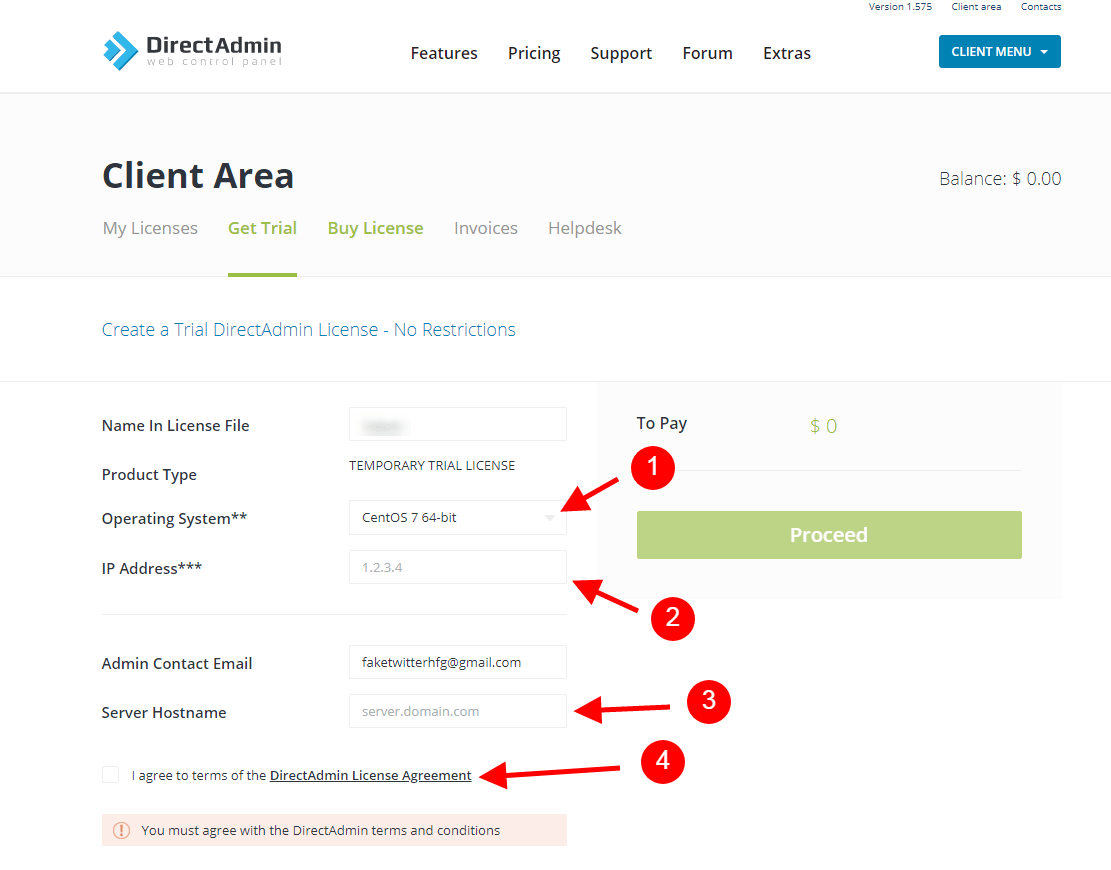Click the Server Hostname input field
Screen dimensions: 1111x870
click(x=458, y=711)
